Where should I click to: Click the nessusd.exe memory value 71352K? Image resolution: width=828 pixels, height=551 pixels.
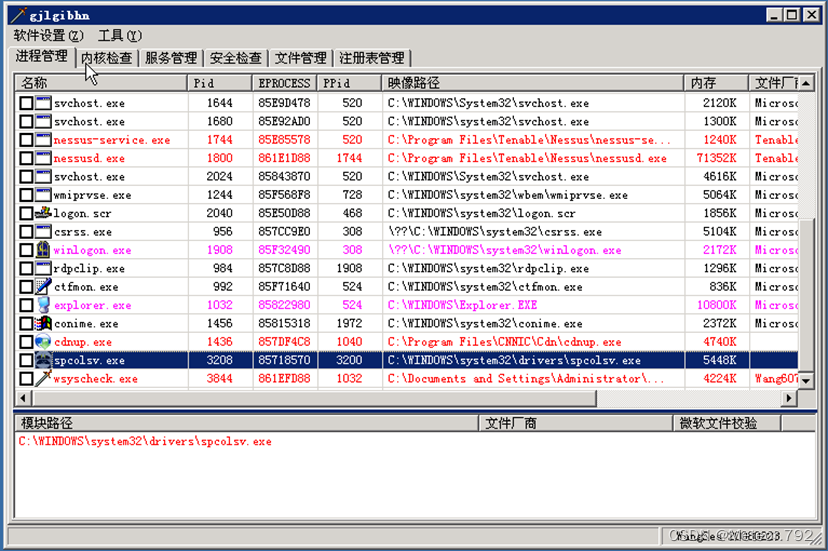(x=717, y=158)
